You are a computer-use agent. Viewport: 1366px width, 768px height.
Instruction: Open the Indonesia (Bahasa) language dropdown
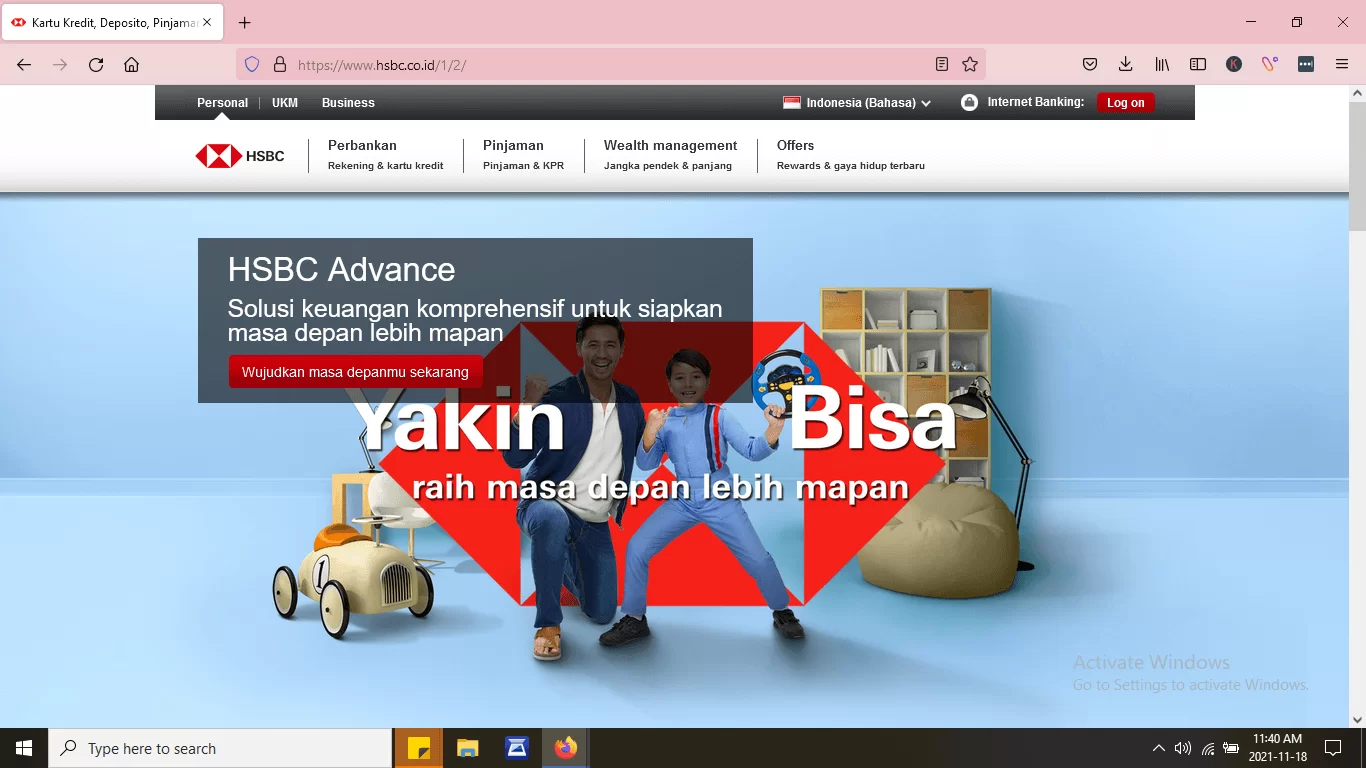coord(868,103)
